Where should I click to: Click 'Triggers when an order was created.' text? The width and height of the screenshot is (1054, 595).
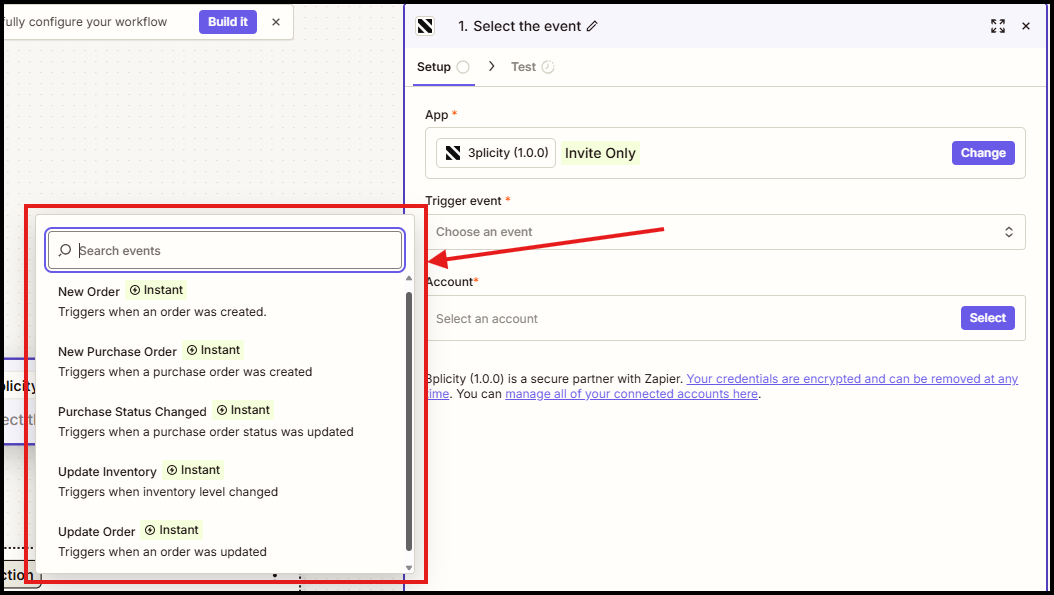162,312
